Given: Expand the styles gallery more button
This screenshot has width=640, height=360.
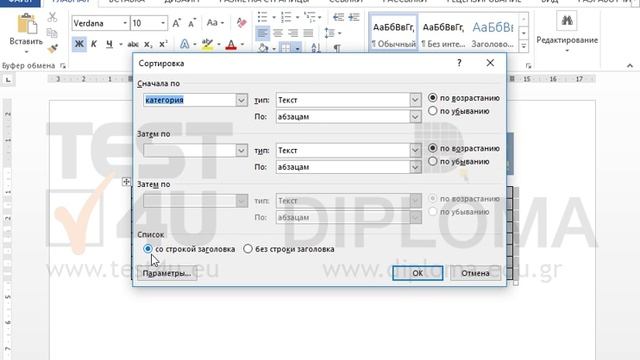Looking at the screenshot, I should click(x=524, y=47).
